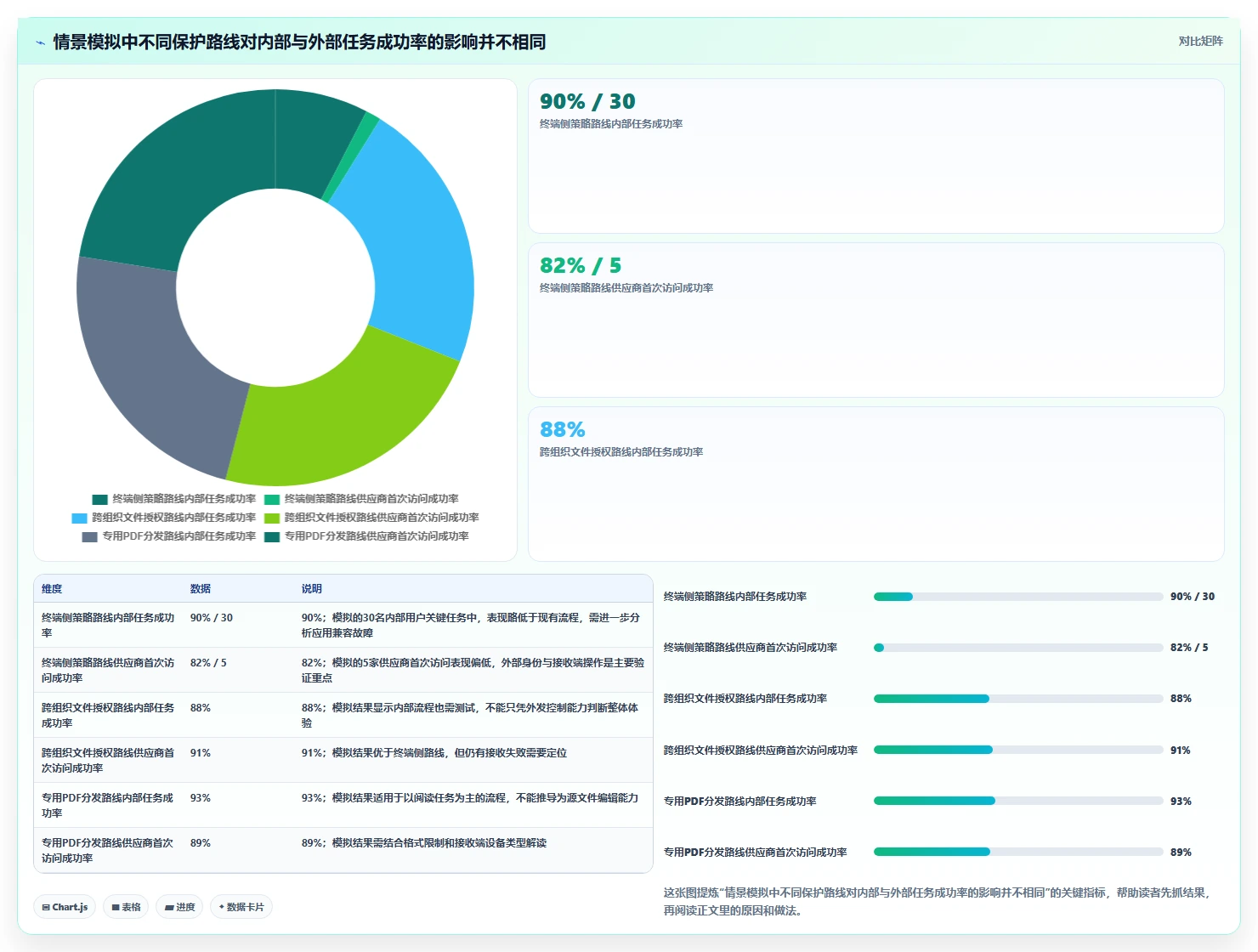Click the 进度 tag chip
Viewport: 1258px width, 952px height.
(179, 907)
